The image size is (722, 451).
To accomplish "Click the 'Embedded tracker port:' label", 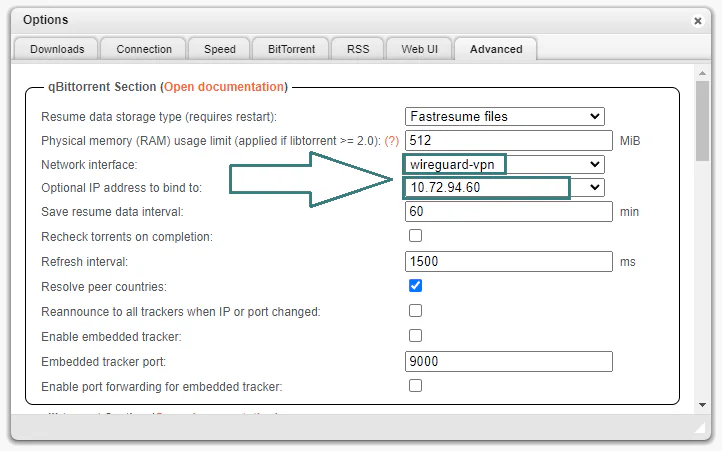I will pyautogui.click(x=104, y=362).
